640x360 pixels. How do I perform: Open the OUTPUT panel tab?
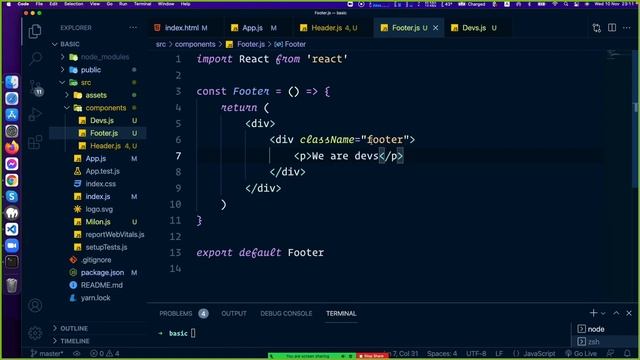(x=234, y=313)
